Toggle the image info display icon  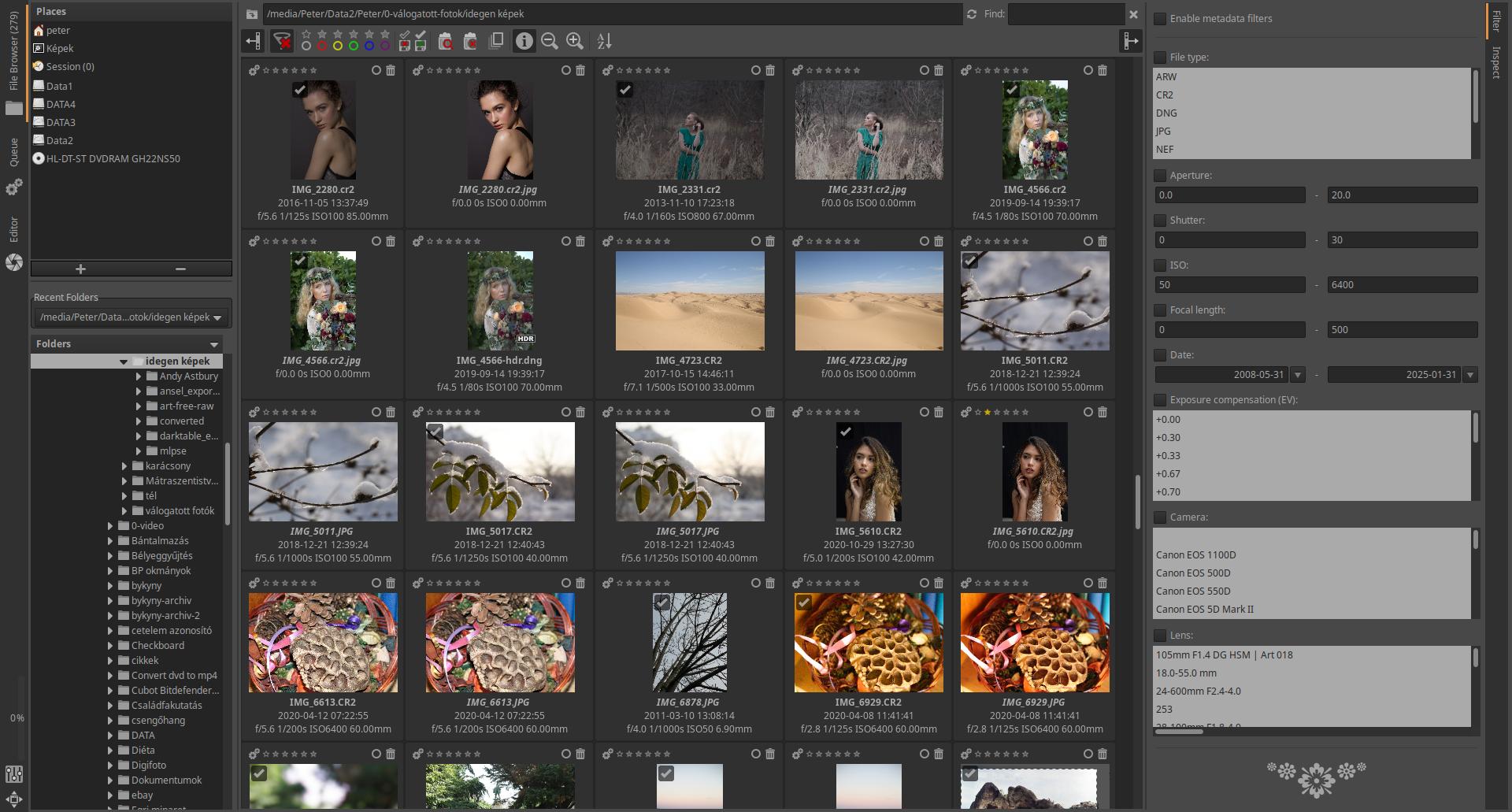(524, 41)
